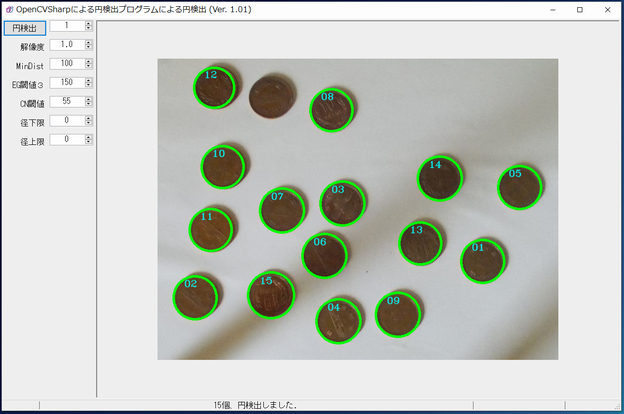Screen dimensions: 624x414
Task: Minimize the circle detection window
Action: coord(552,10)
